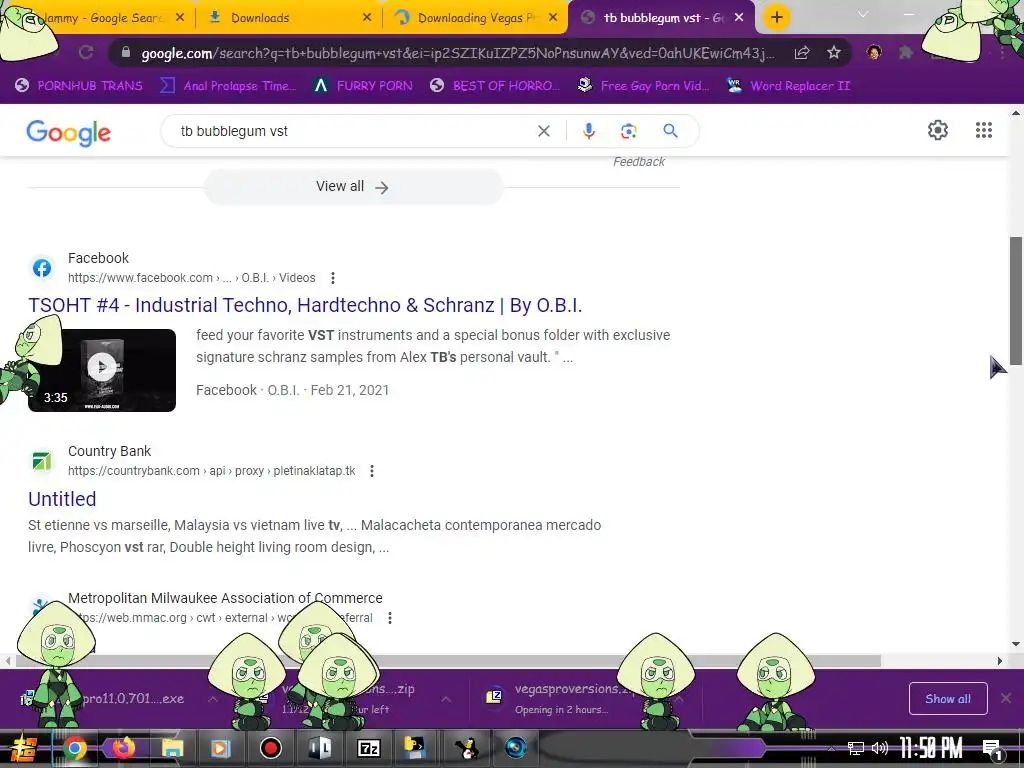This screenshot has height=768, width=1024.
Task: Open the blue camera lens app in taskbar
Action: [515, 748]
